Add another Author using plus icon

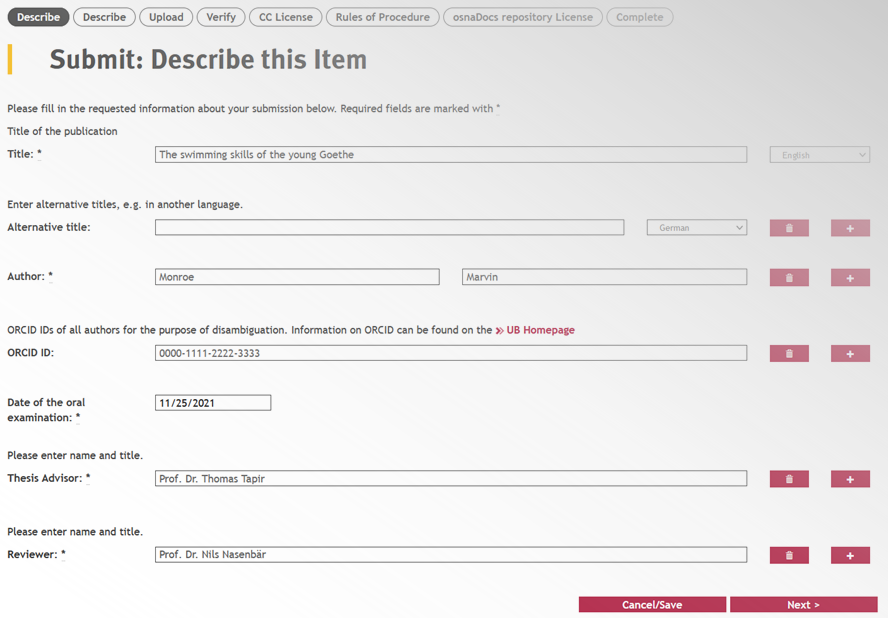coord(850,277)
